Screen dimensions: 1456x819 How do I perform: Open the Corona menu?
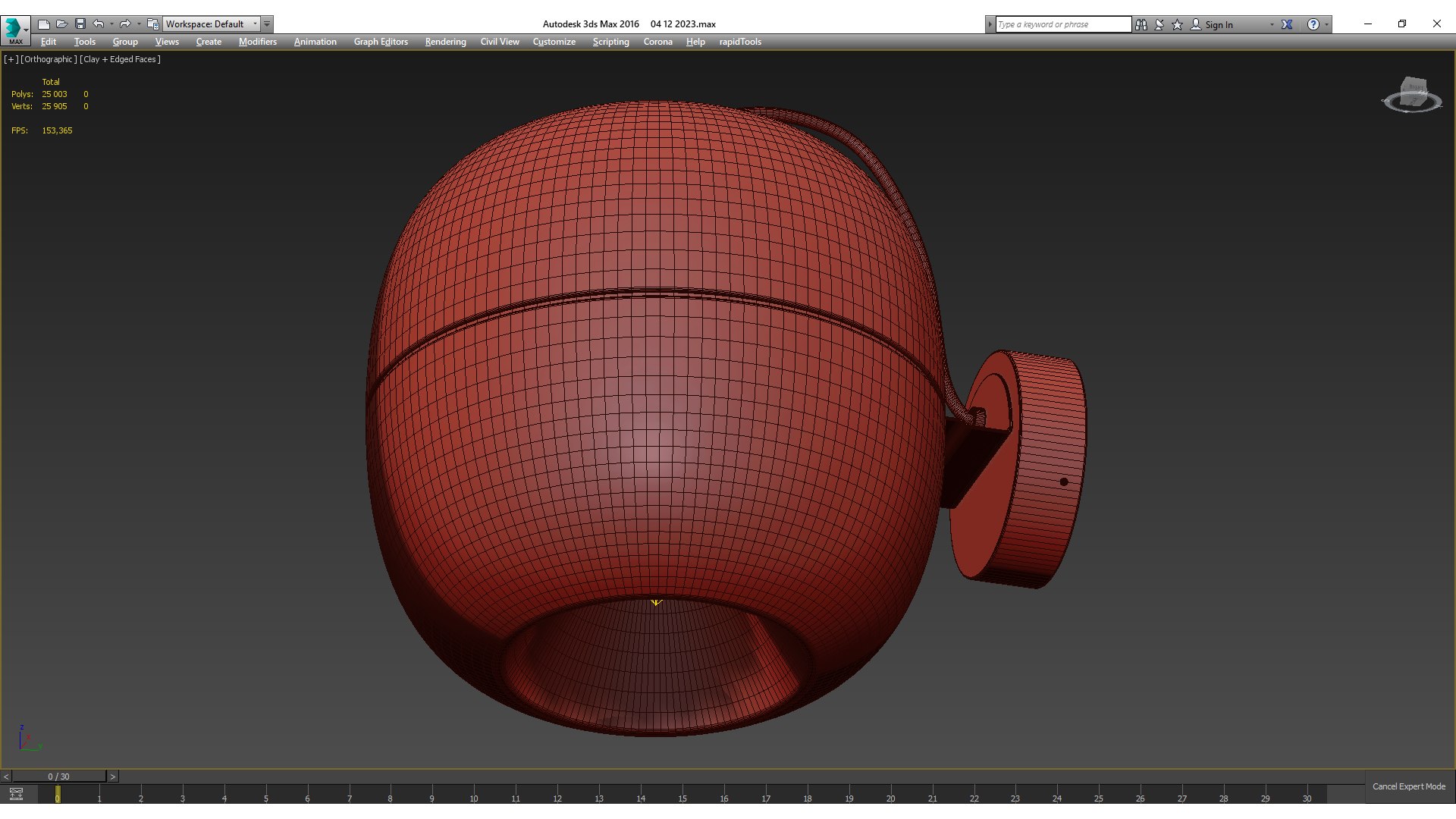pos(658,42)
